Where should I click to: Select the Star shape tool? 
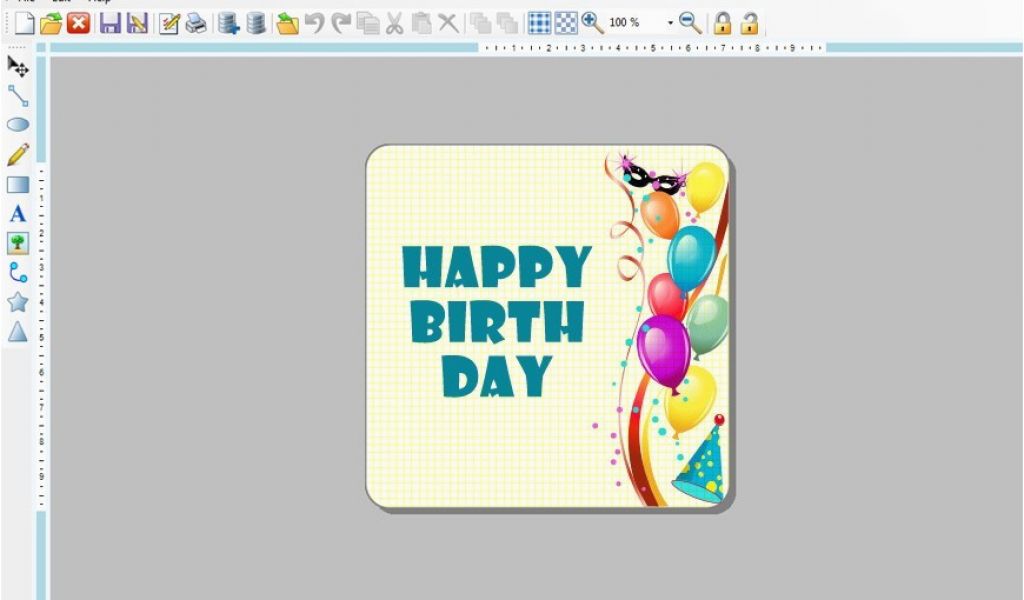click(x=18, y=302)
